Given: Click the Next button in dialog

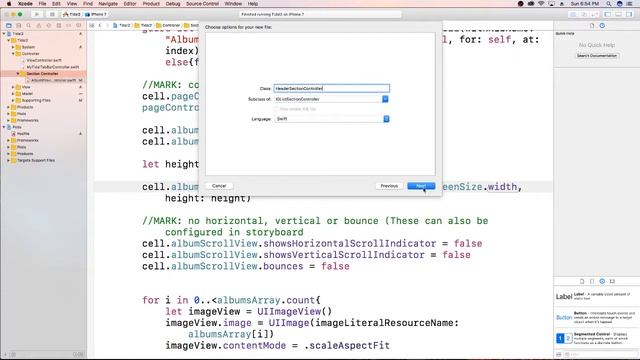Looking at the screenshot, I should 421,186.
